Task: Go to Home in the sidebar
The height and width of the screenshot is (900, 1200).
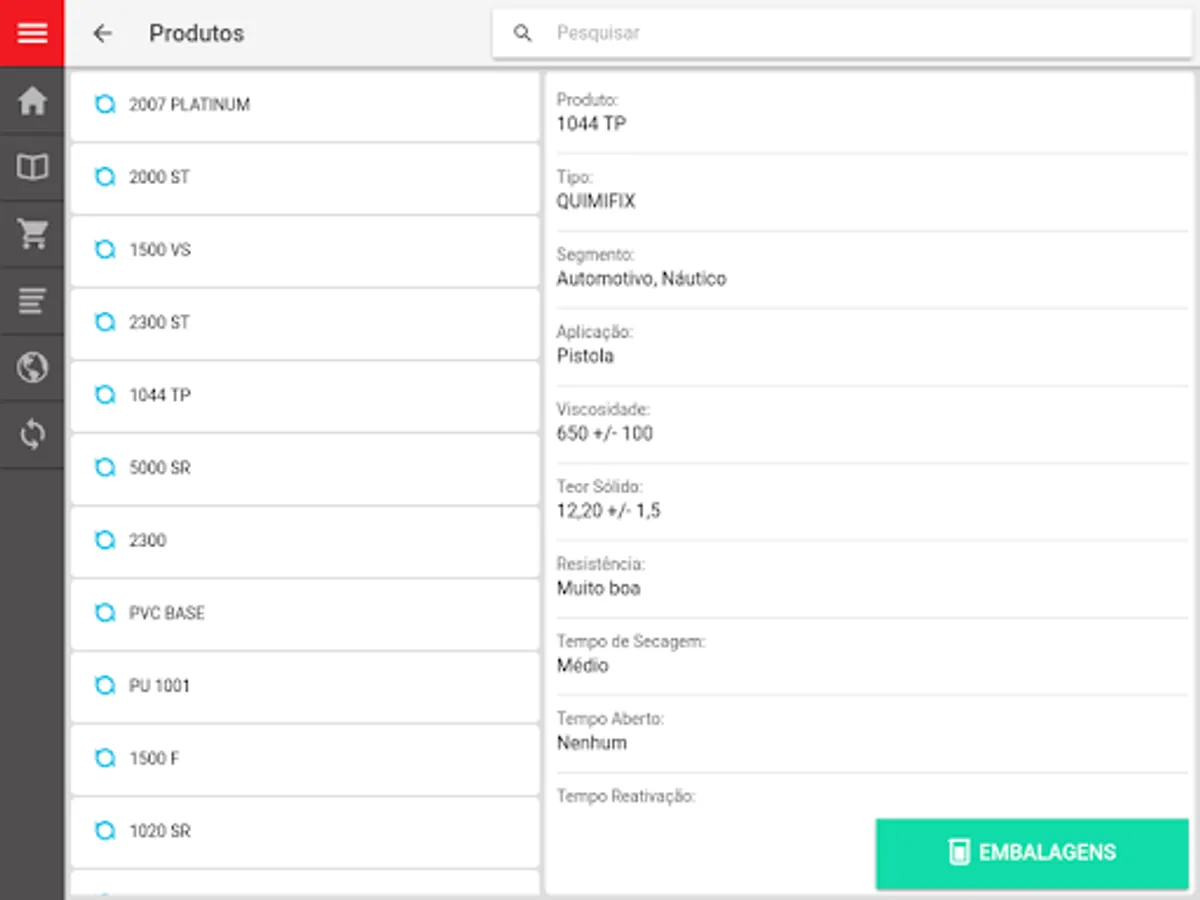Action: (32, 101)
